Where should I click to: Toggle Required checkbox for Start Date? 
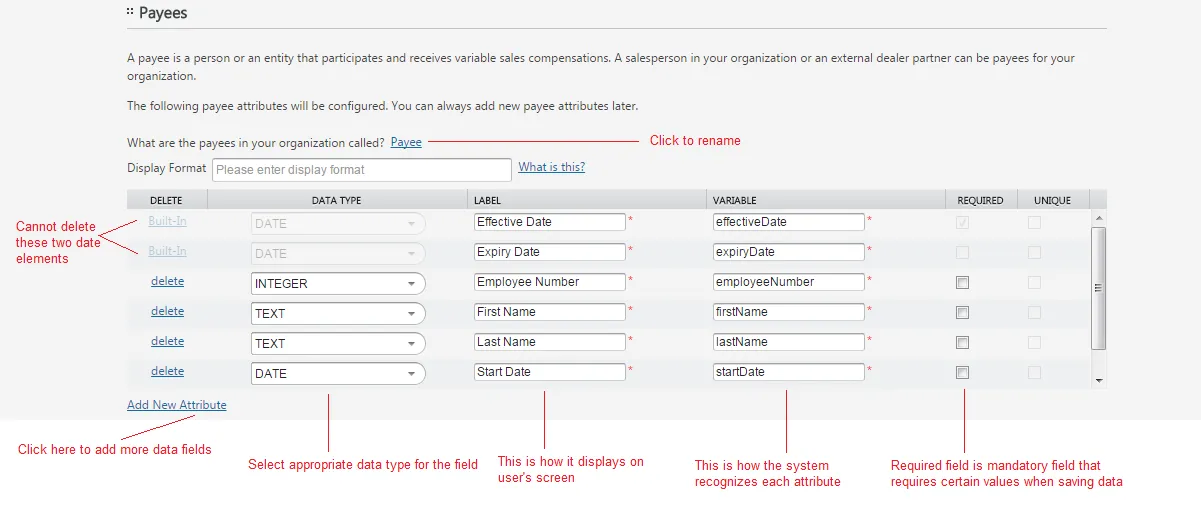[x=962, y=373]
